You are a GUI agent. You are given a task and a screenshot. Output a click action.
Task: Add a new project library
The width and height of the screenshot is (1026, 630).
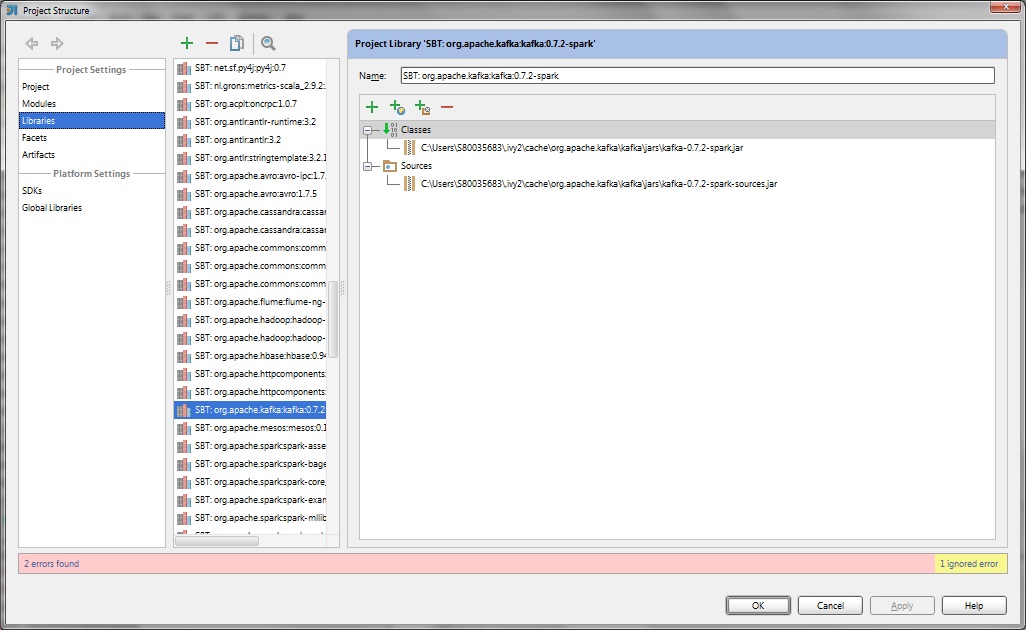186,43
